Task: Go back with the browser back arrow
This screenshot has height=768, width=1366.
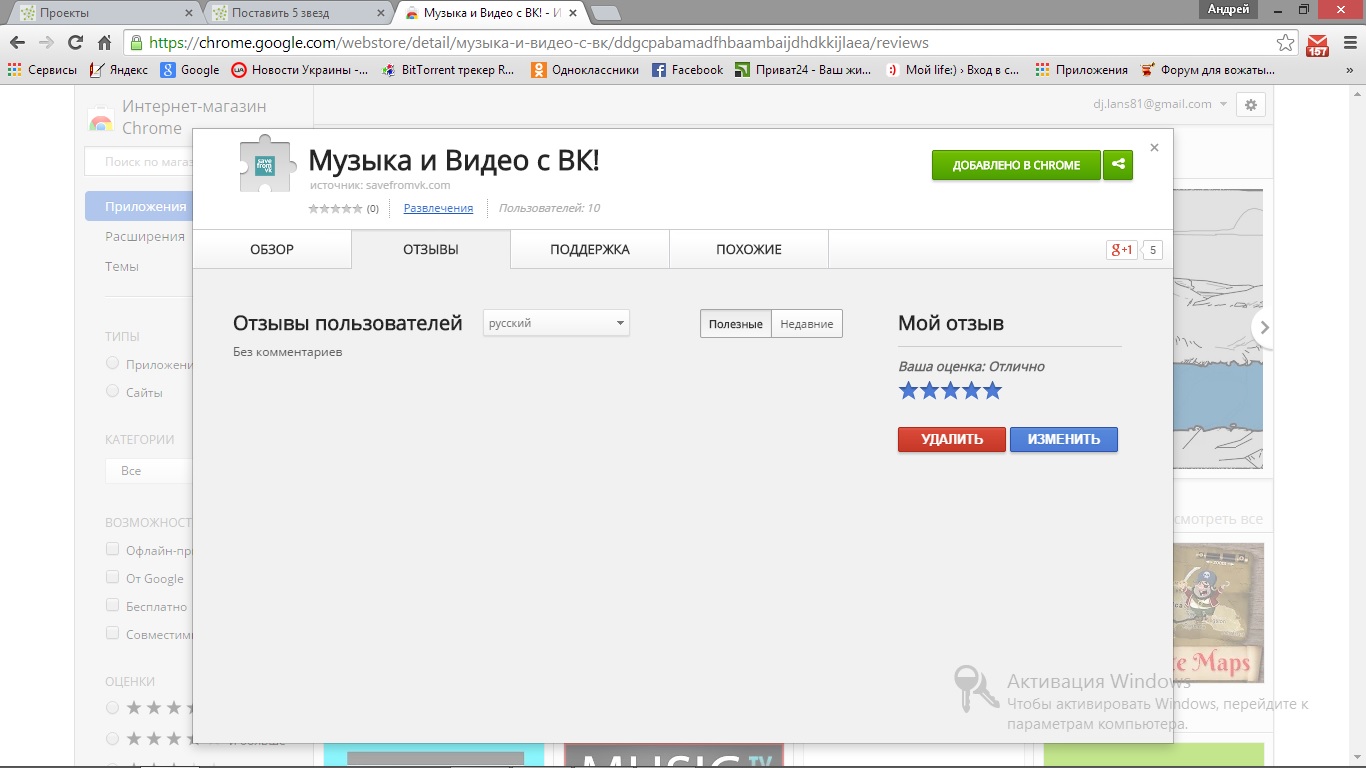Action: coord(17,43)
